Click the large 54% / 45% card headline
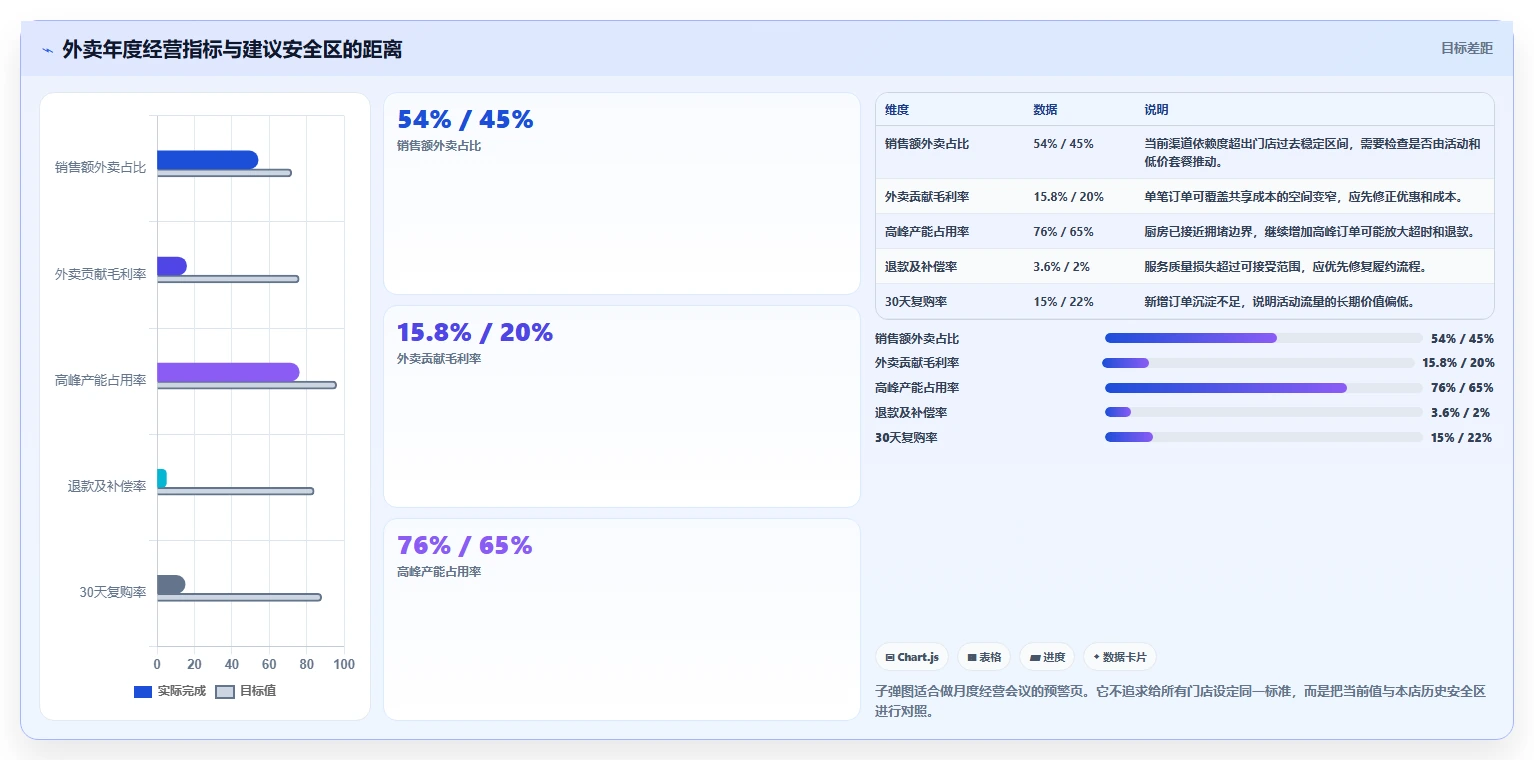 [465, 120]
